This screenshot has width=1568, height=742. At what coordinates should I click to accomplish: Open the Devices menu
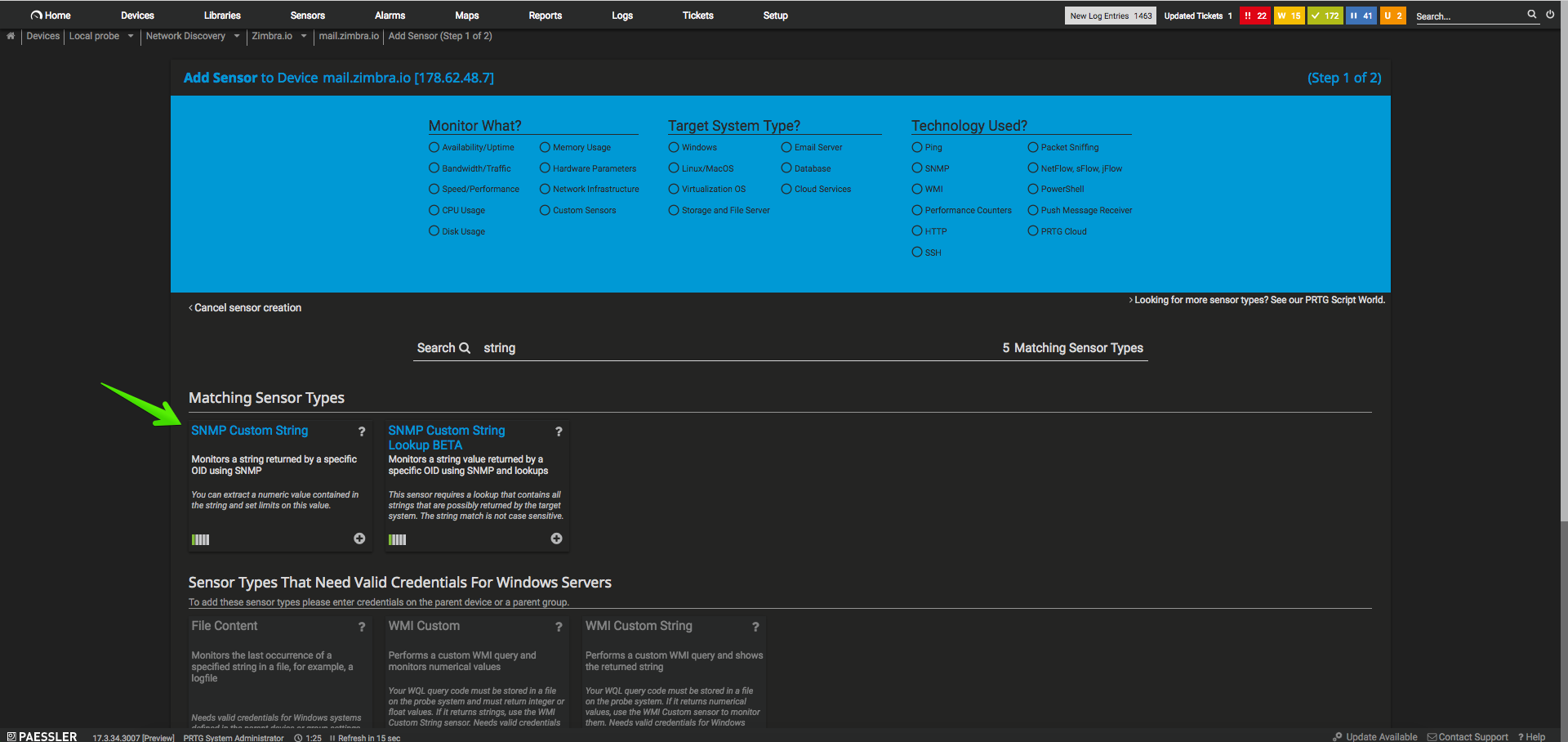137,16
